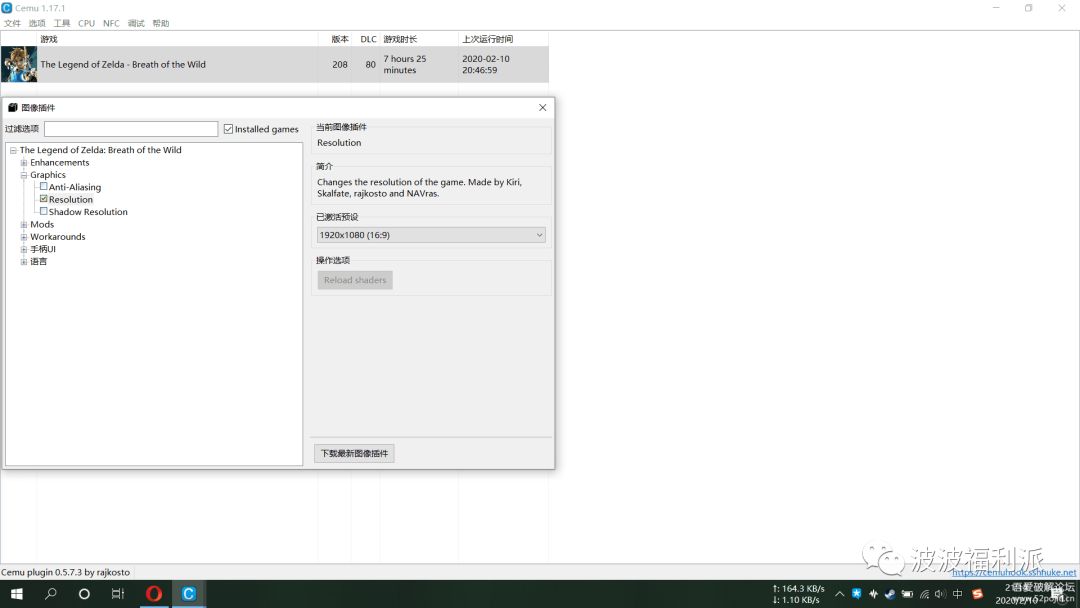The height and width of the screenshot is (608, 1080).
Task: Click the network speed indicator
Action: click(x=798, y=594)
